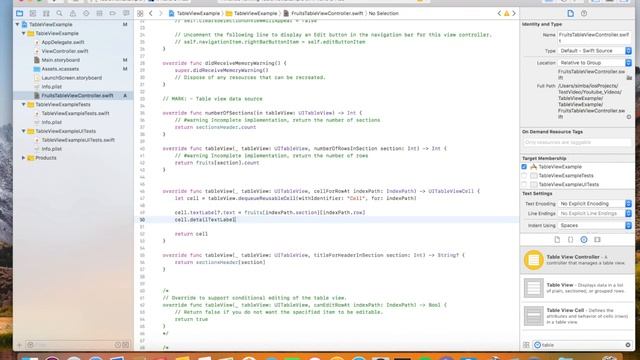
Task: Check TableViewExampleTests target membership
Action: tap(524, 176)
